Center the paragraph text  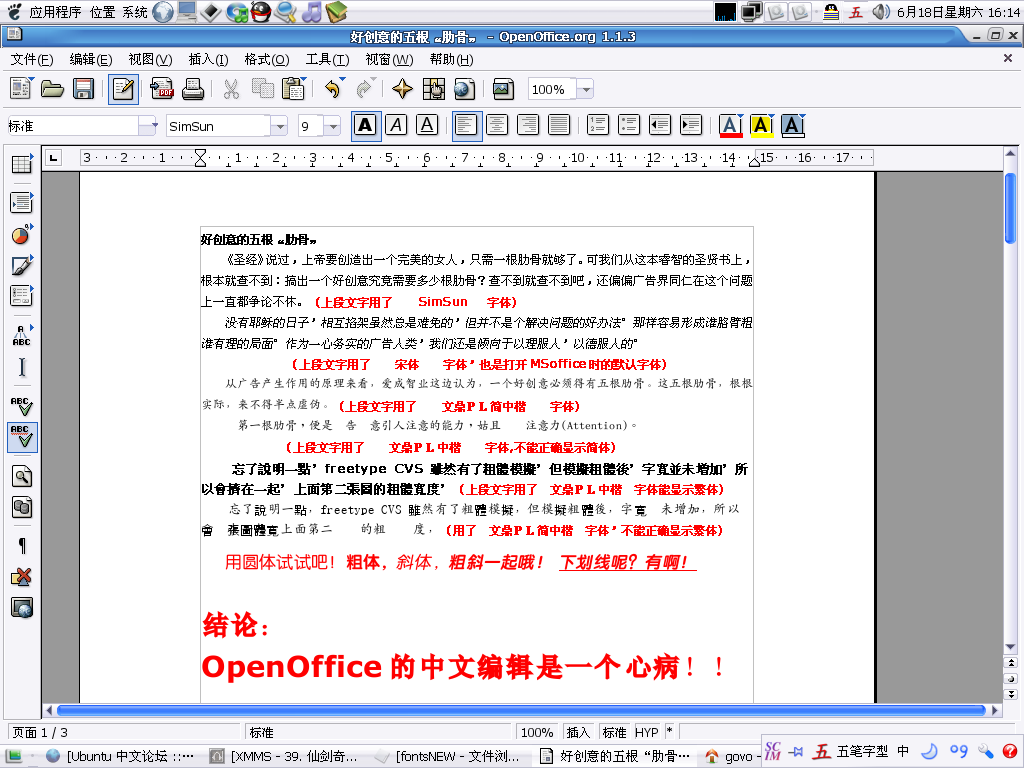497,125
